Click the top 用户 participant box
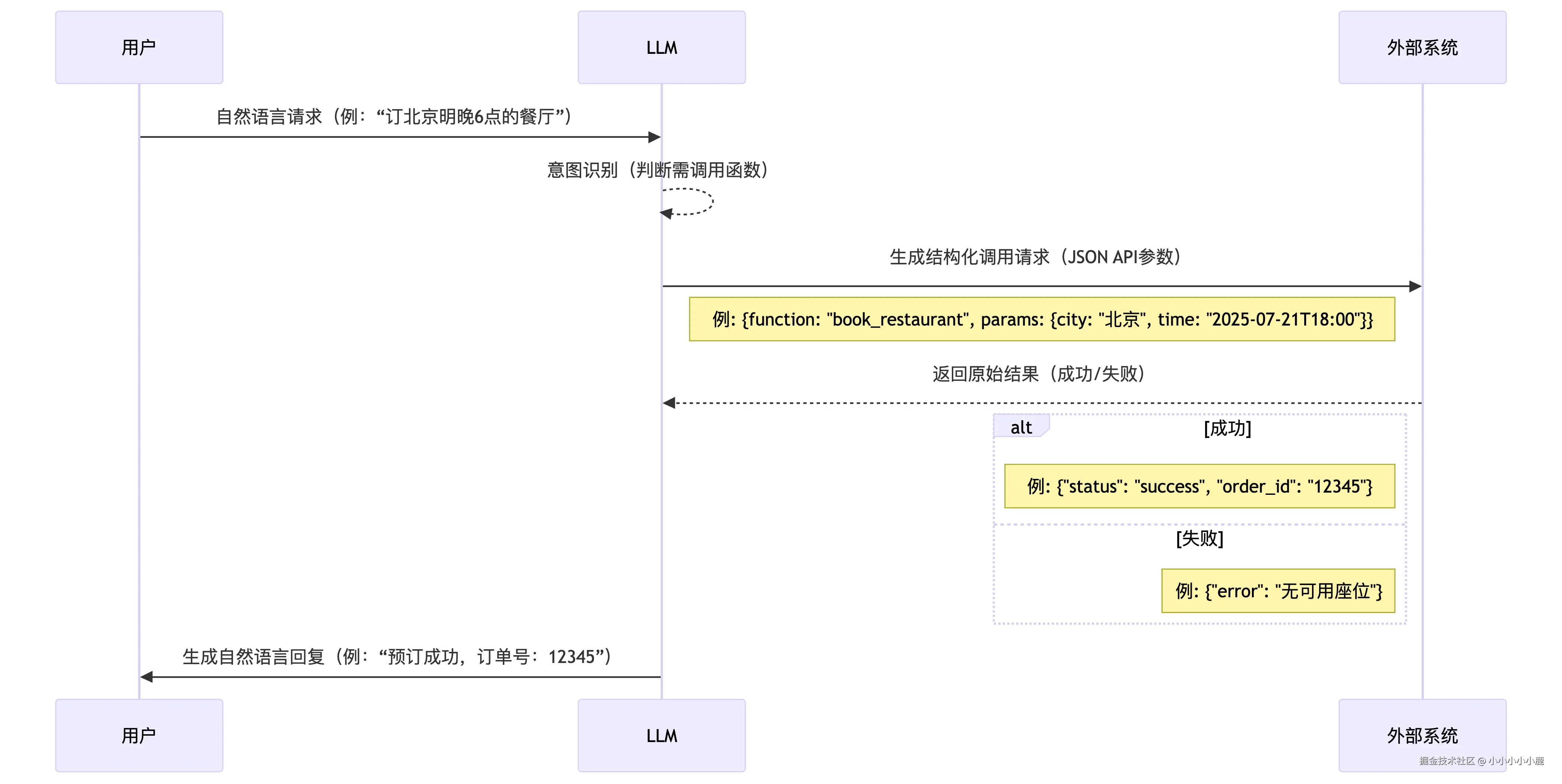The width and height of the screenshot is (1562, 784). (x=139, y=47)
